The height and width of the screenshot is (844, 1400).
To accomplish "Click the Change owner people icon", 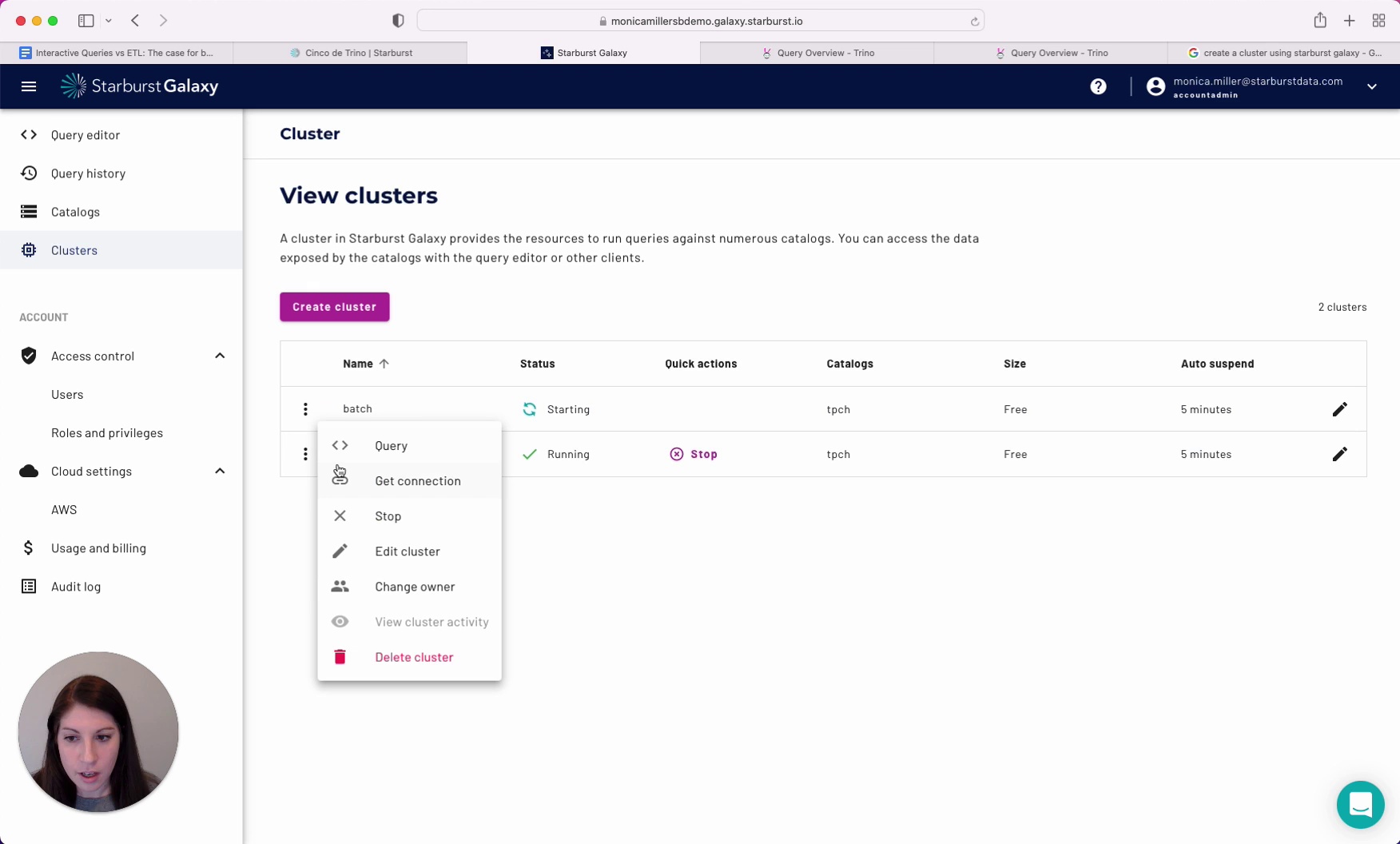I will (x=340, y=586).
